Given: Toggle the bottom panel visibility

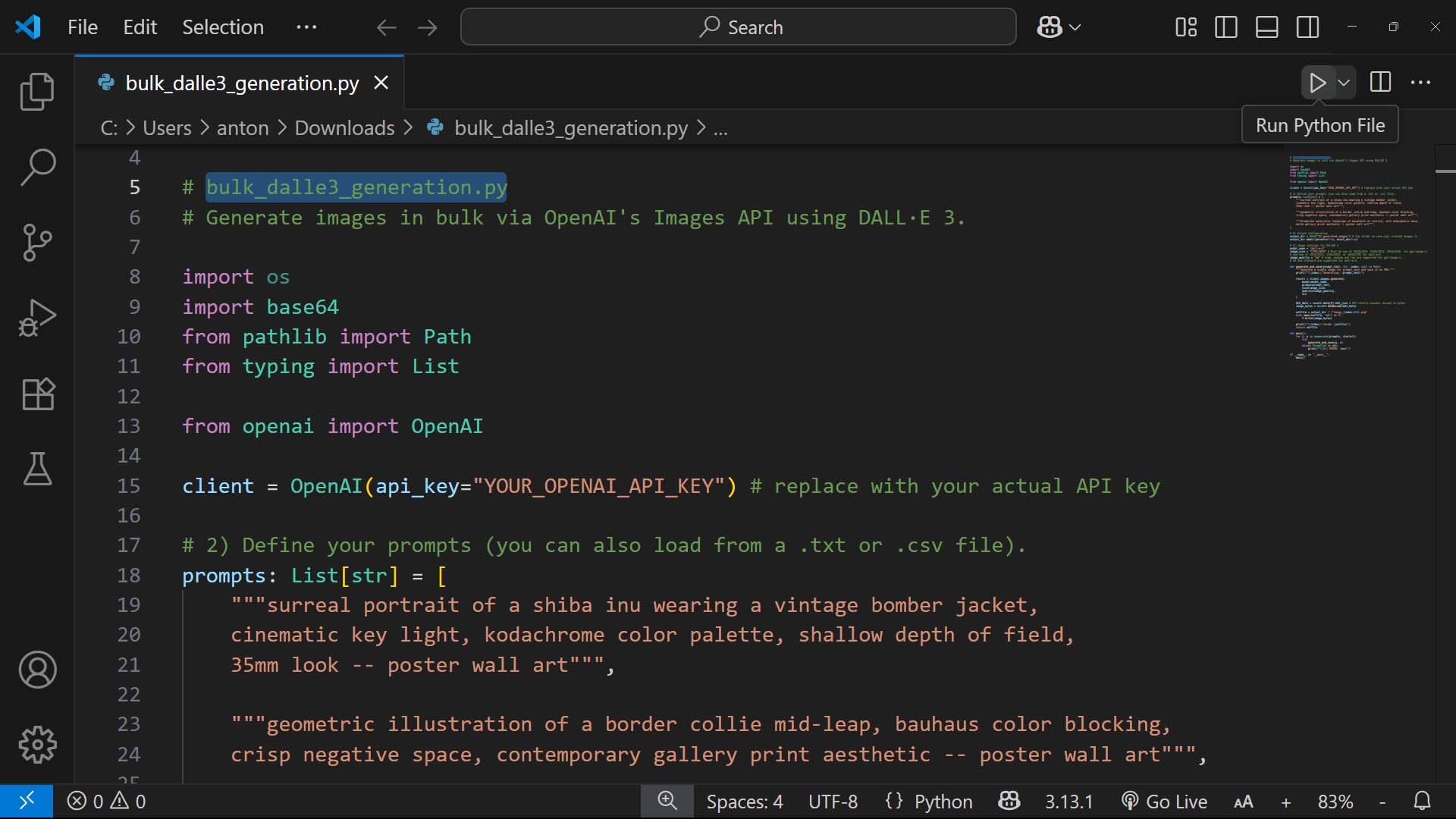Looking at the screenshot, I should click(x=1266, y=27).
